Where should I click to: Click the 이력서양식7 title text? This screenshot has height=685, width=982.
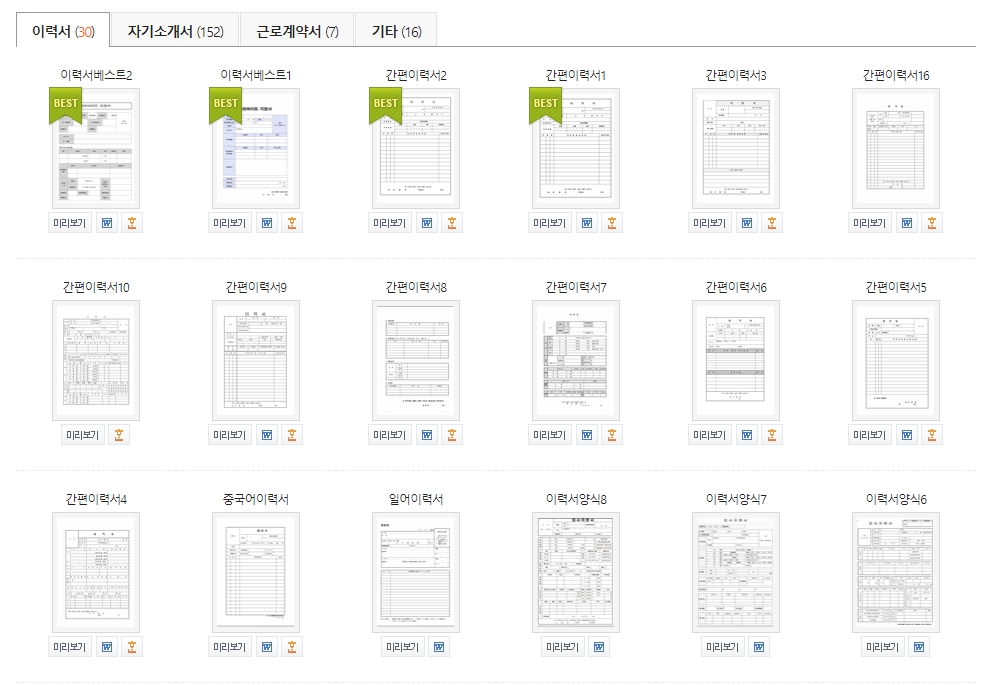(x=736, y=499)
